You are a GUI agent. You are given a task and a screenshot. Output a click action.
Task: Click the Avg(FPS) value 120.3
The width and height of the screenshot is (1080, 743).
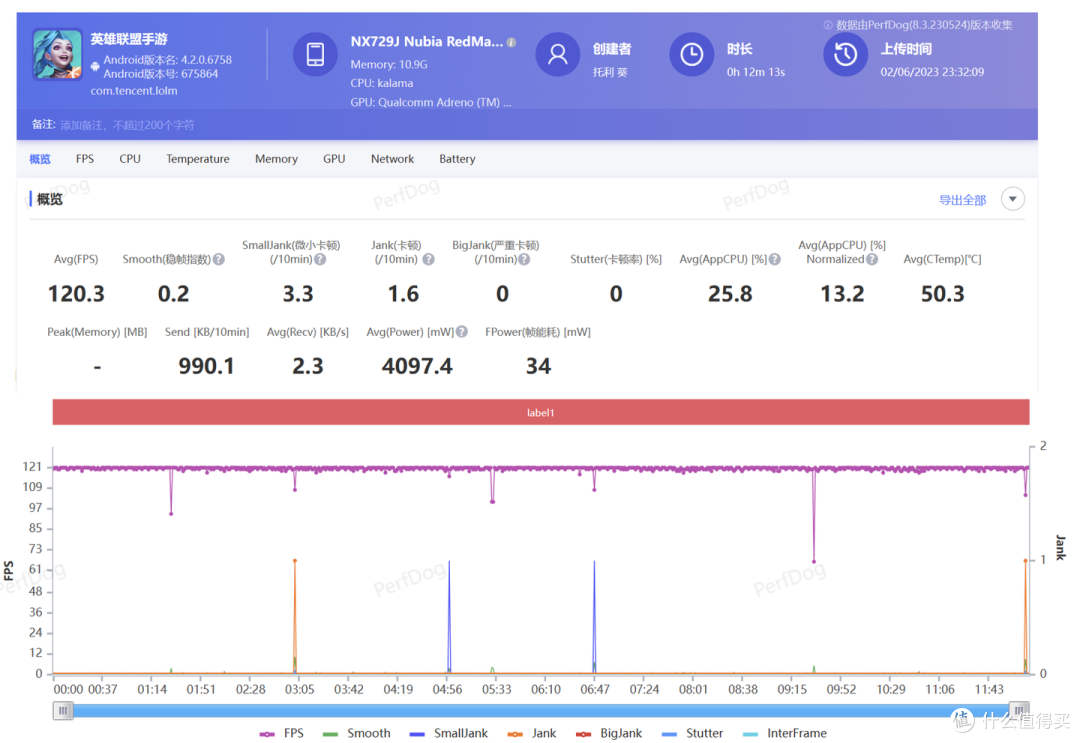pyautogui.click(x=76, y=294)
